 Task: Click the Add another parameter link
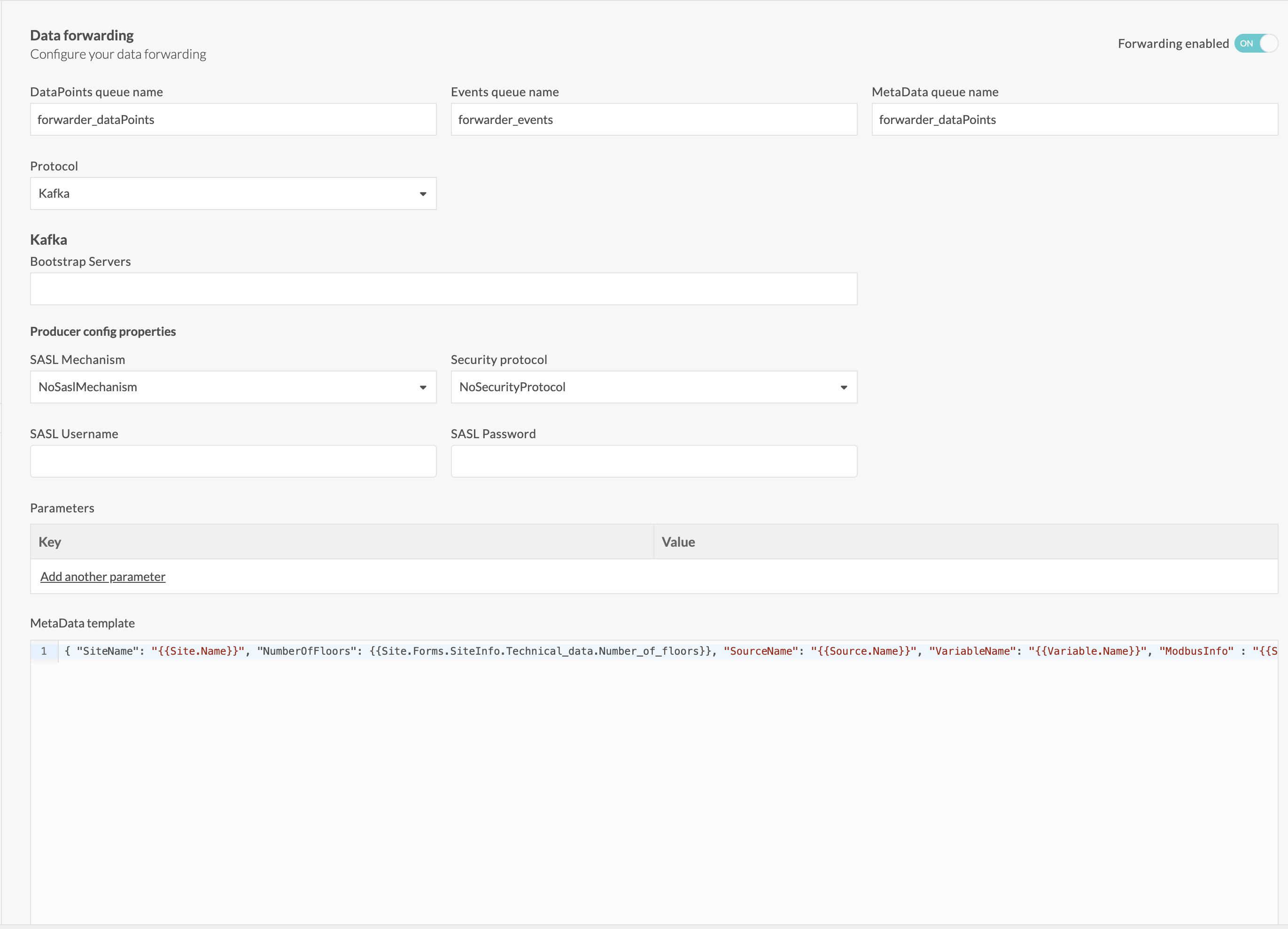click(x=103, y=577)
